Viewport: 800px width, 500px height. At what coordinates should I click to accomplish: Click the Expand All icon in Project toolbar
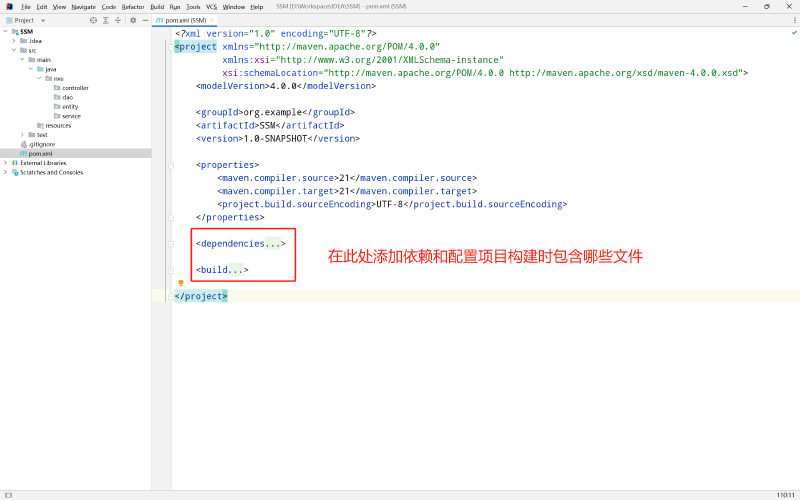coord(106,20)
